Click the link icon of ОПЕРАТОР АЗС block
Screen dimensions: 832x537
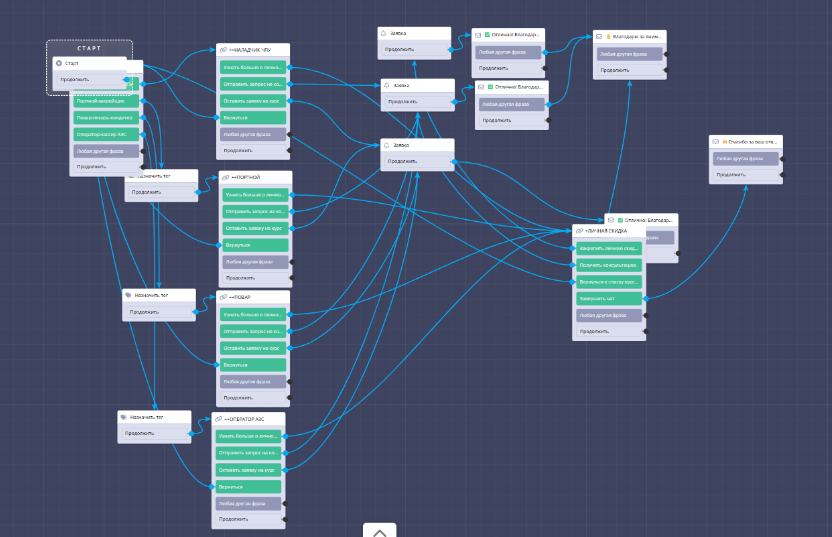point(220,418)
